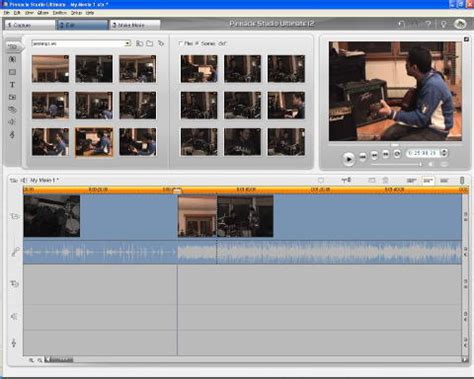Click the sound effects track icon

tap(14, 316)
